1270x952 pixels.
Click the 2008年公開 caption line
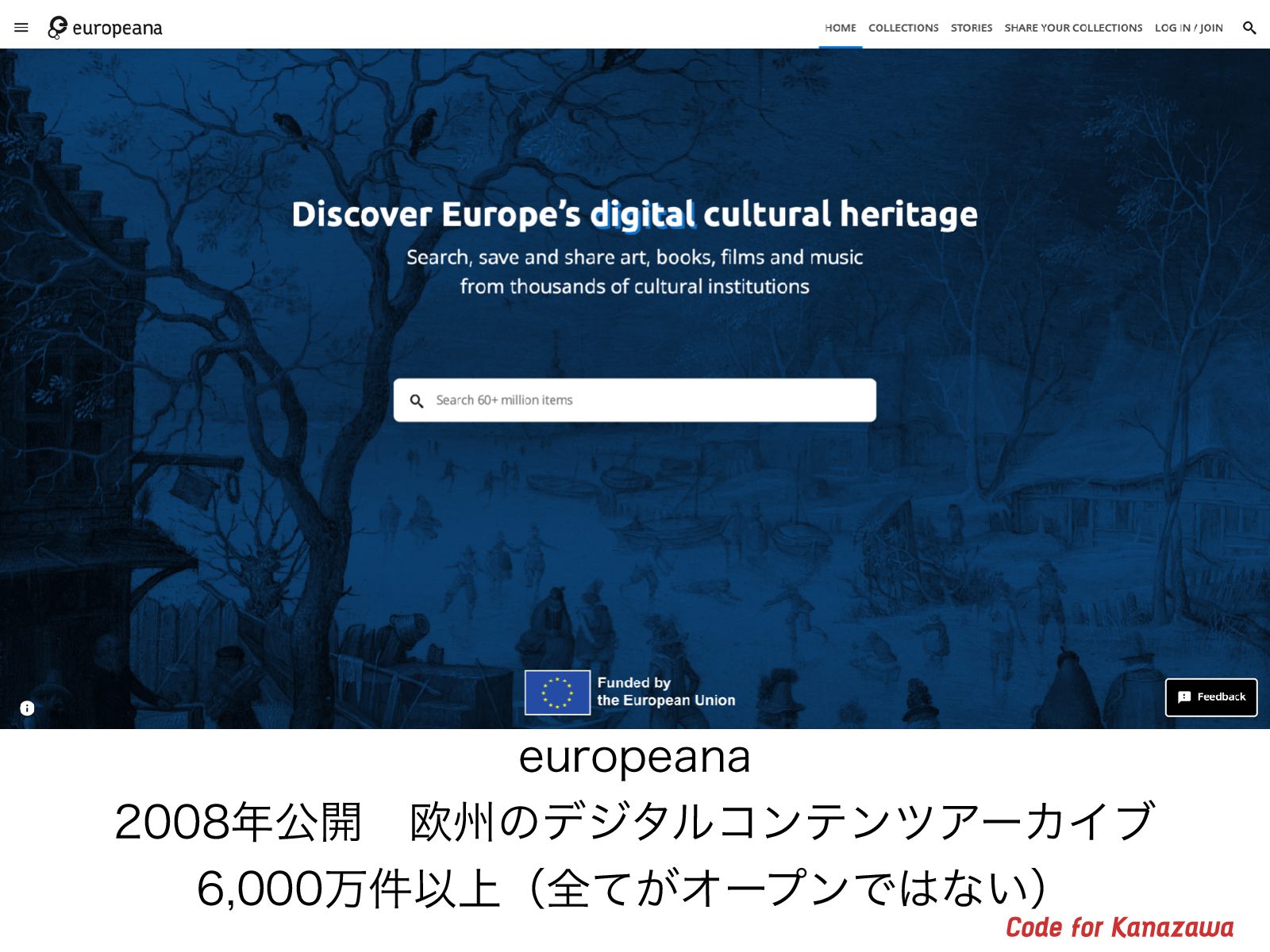(634, 822)
